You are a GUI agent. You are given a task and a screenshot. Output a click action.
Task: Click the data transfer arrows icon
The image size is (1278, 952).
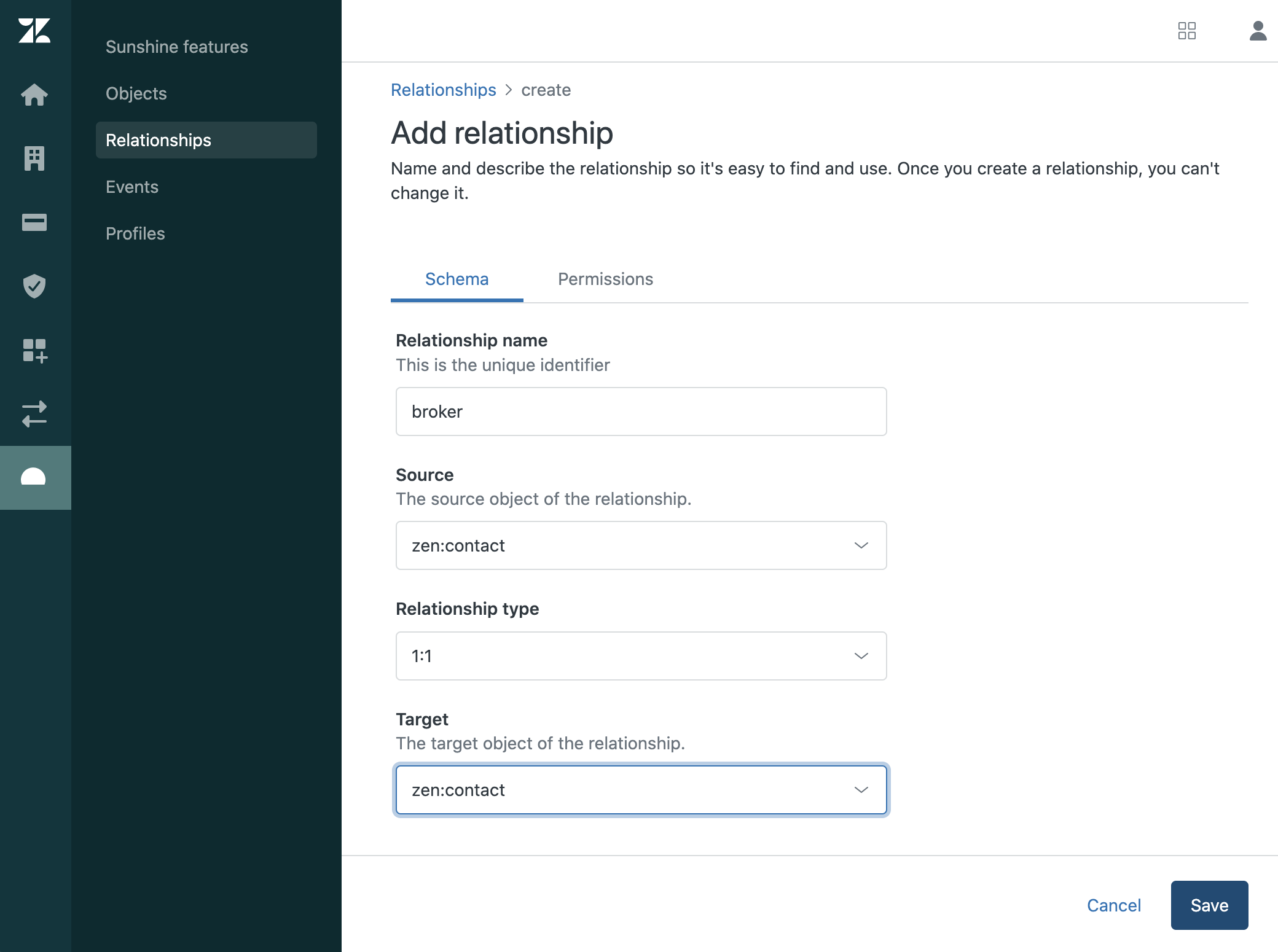click(x=34, y=413)
